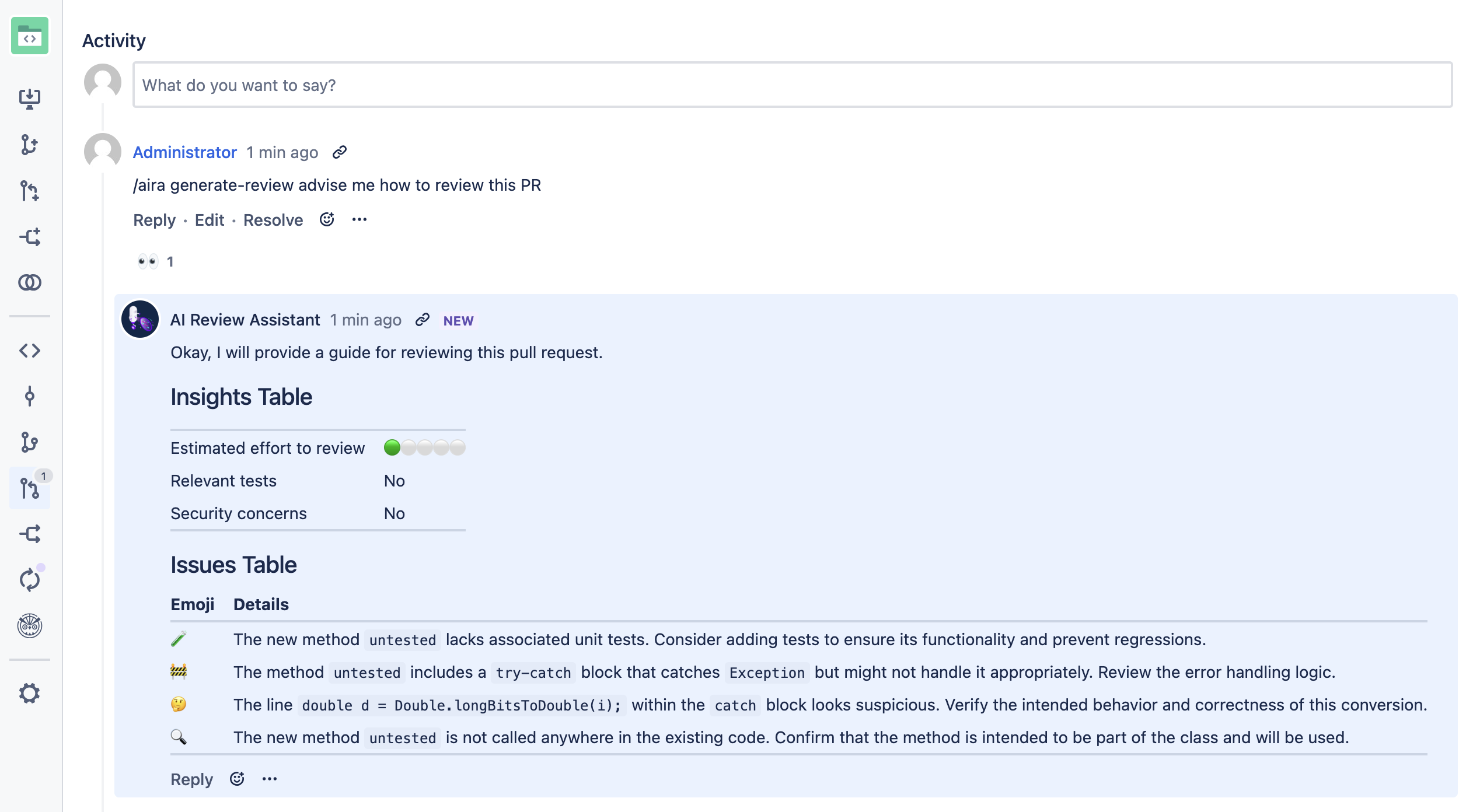Add smiley reaction to the AI Review Assistant comment
The width and height of the screenshot is (1466, 812).
pos(236,778)
